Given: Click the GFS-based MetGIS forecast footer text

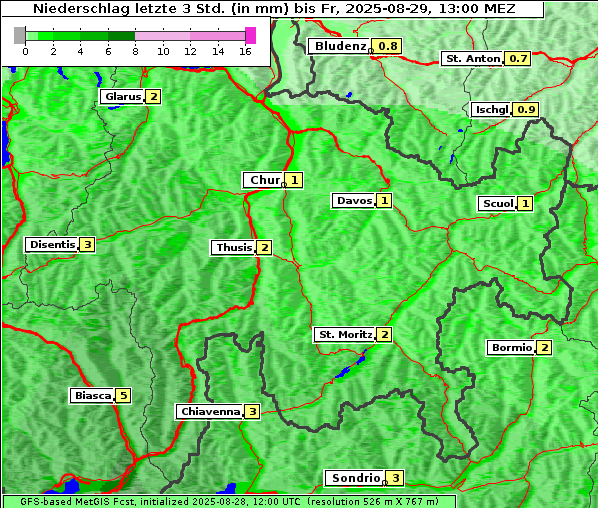Looking at the screenshot, I should coord(229,502).
